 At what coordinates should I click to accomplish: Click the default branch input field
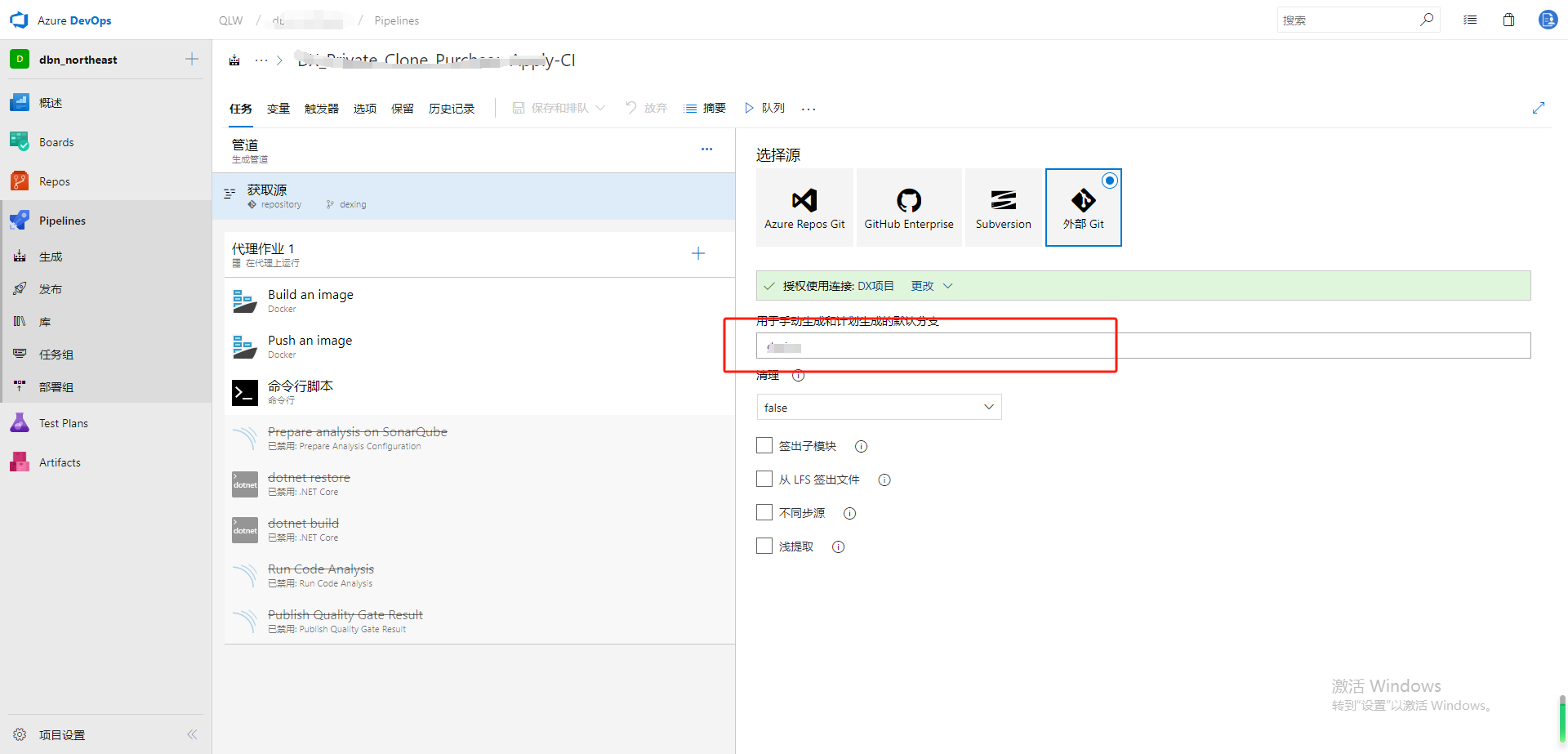point(1143,346)
